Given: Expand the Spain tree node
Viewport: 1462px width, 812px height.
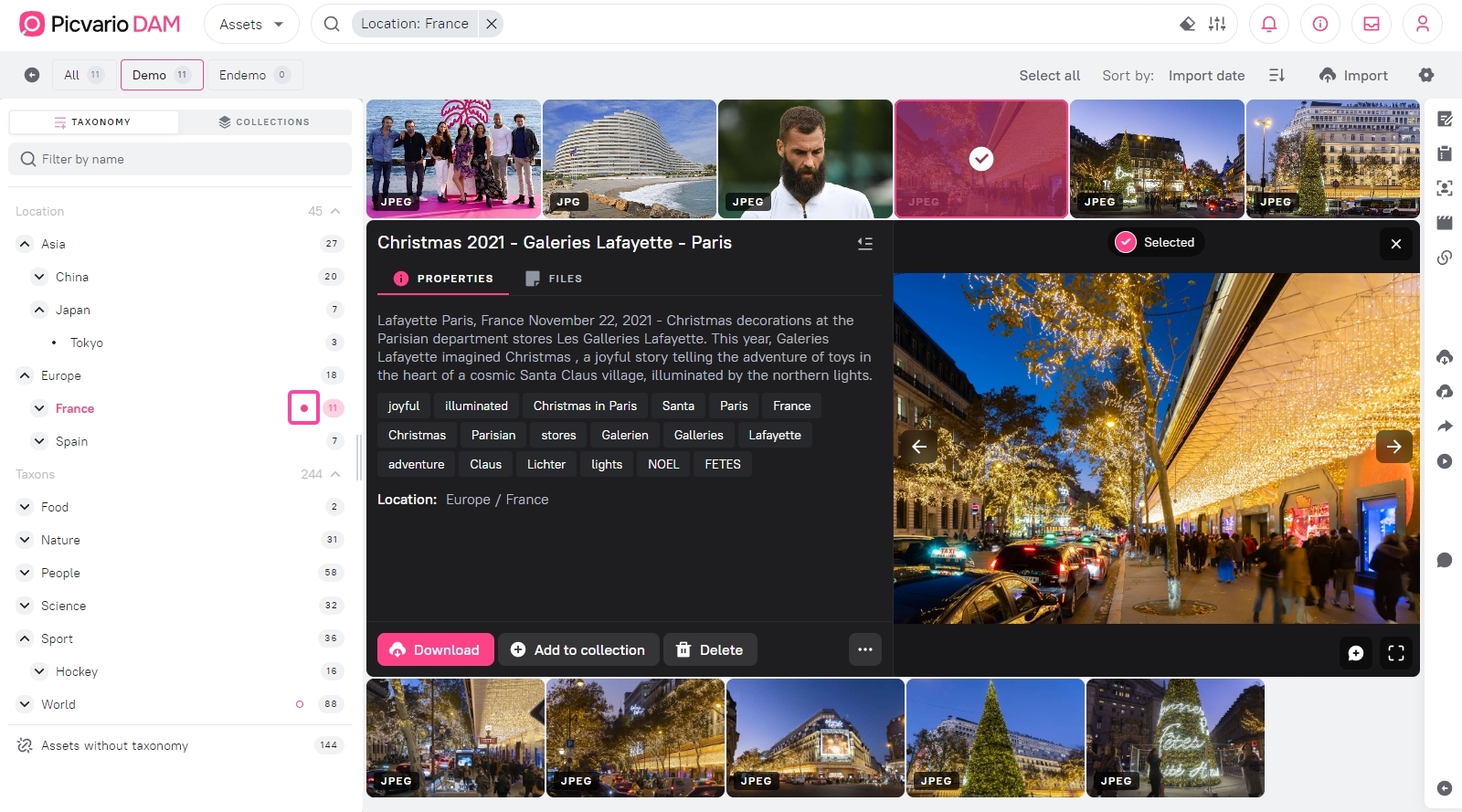Looking at the screenshot, I should pyautogui.click(x=39, y=441).
